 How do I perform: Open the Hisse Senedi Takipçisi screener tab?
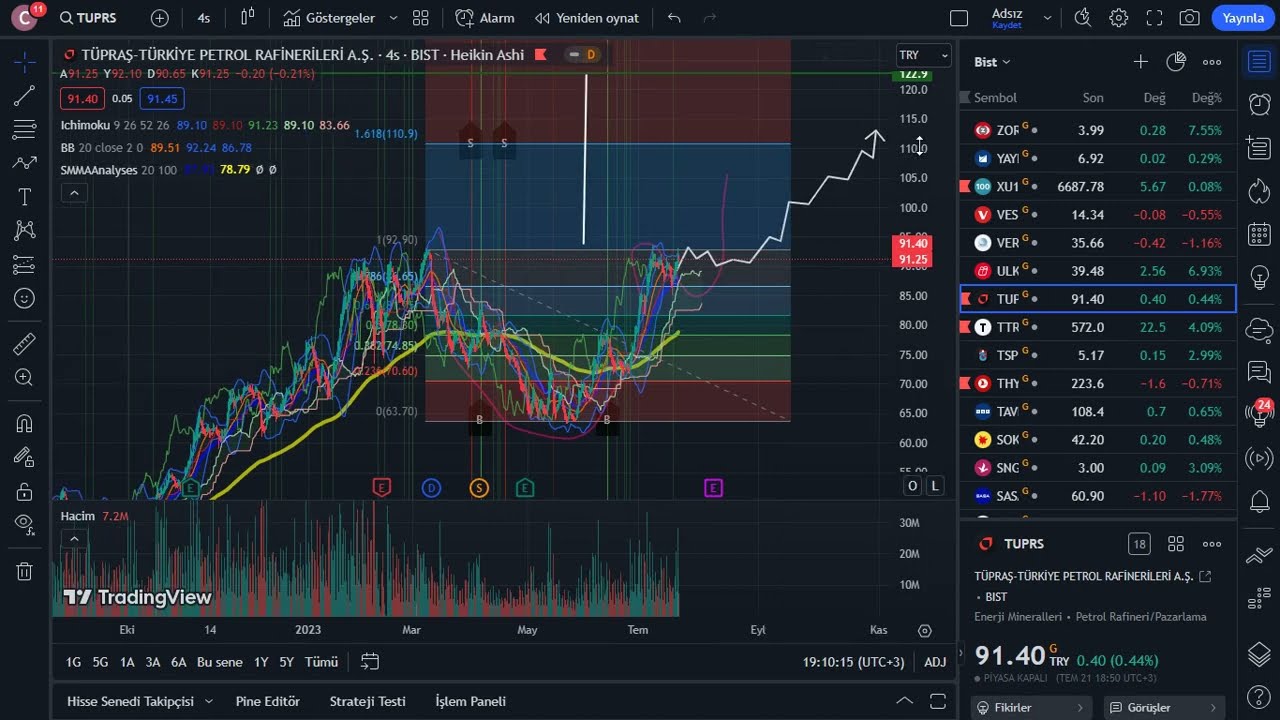139,701
